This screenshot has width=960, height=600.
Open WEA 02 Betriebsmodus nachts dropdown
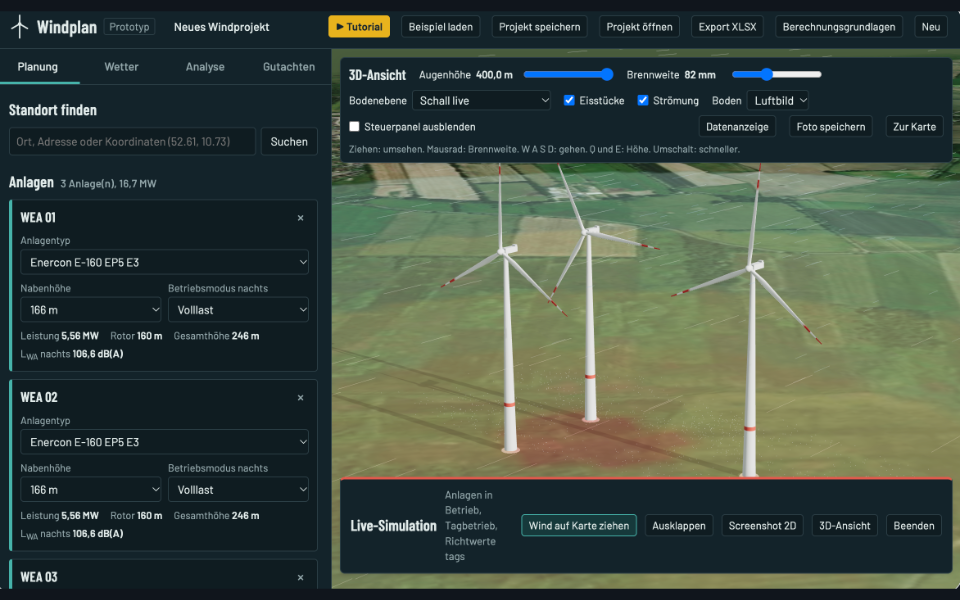coord(238,490)
